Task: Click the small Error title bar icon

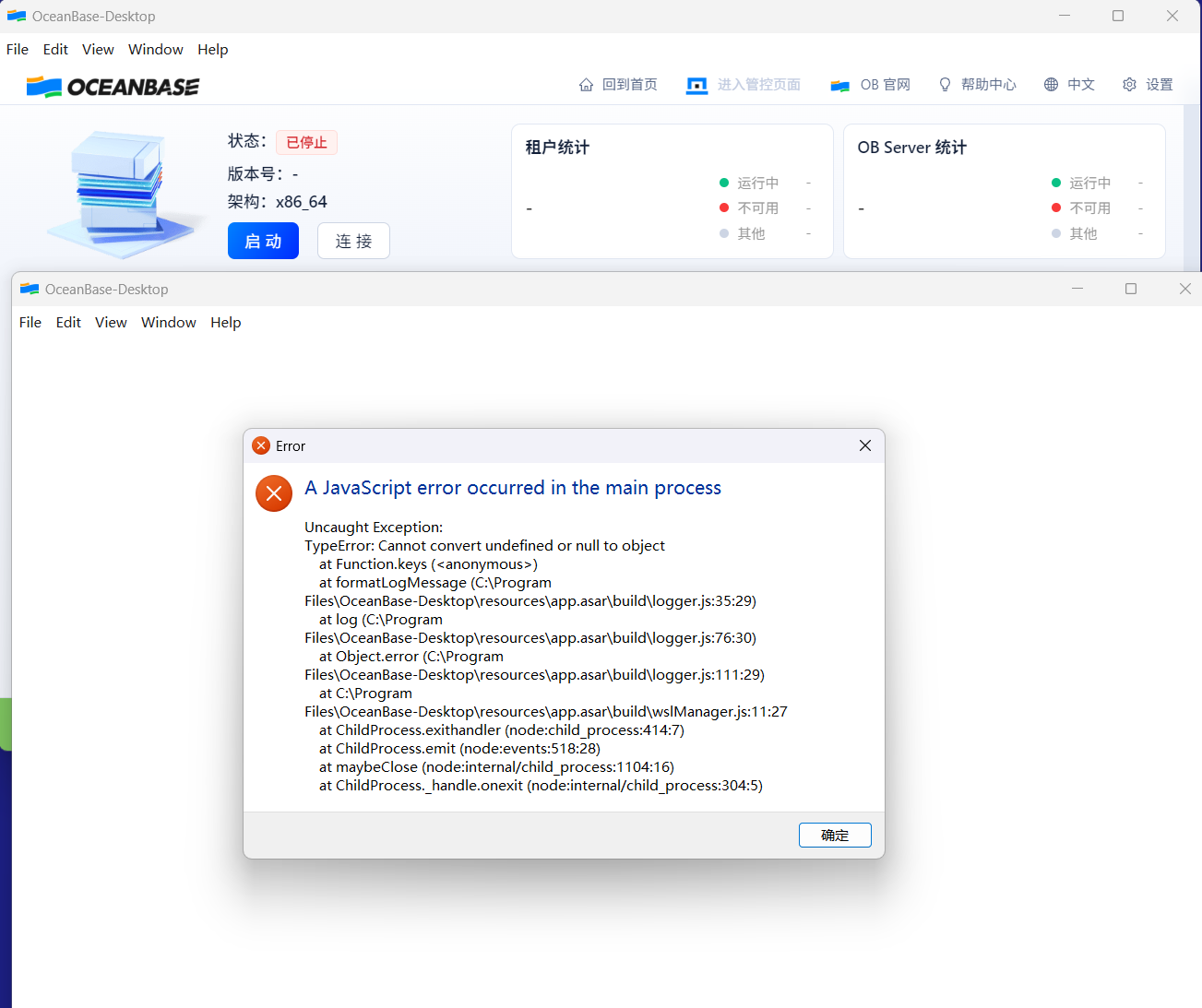Action: (261, 445)
